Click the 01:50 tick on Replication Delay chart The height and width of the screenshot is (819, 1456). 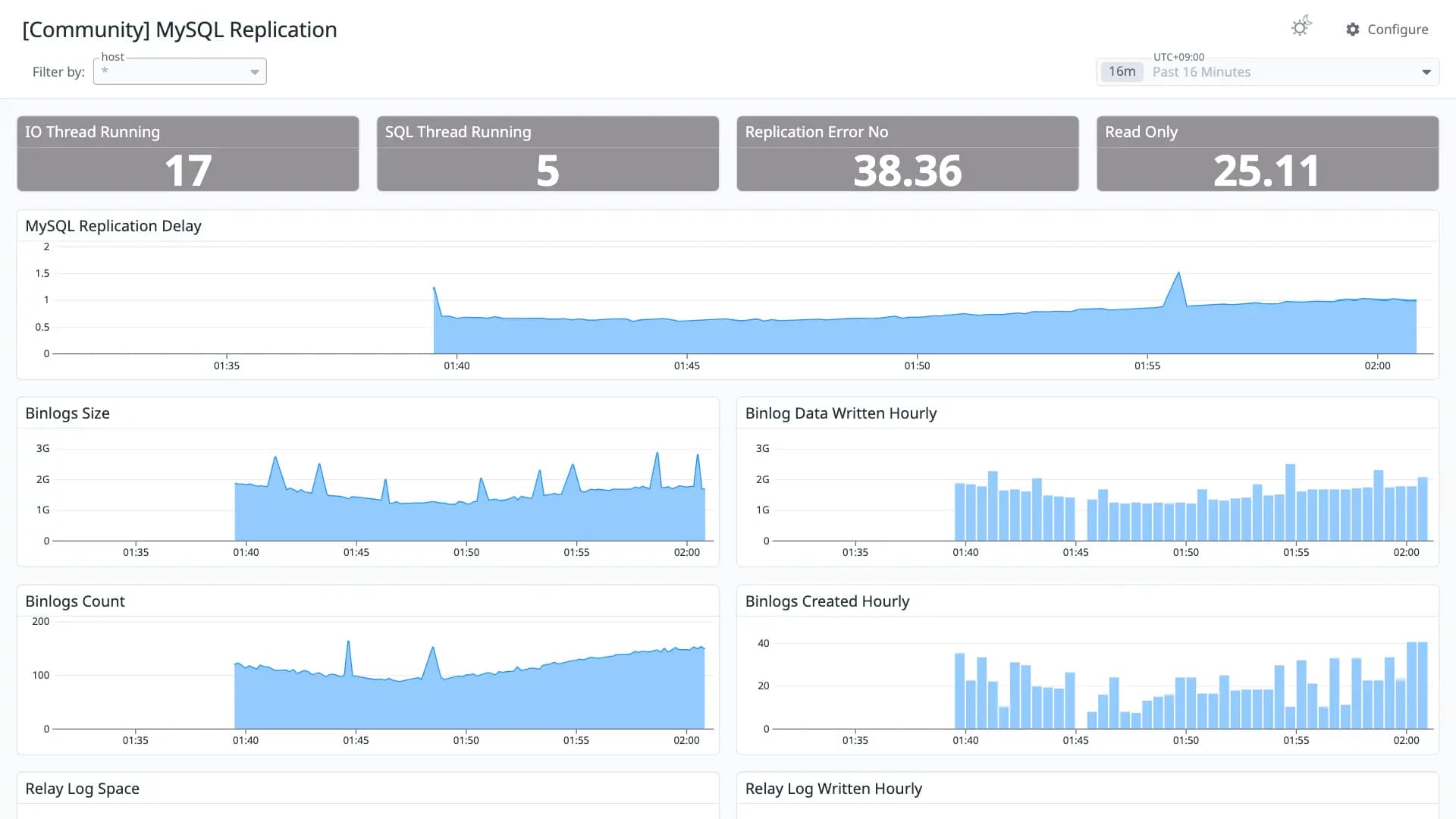917,366
